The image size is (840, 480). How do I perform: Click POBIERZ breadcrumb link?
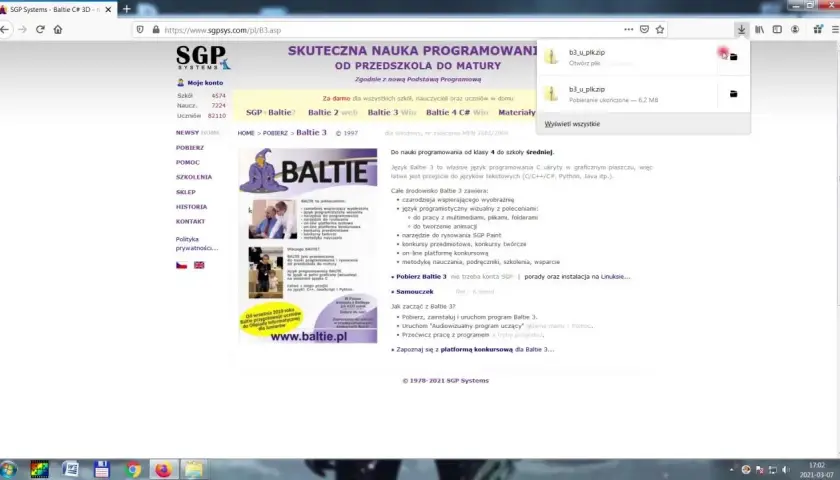pyautogui.click(x=275, y=133)
